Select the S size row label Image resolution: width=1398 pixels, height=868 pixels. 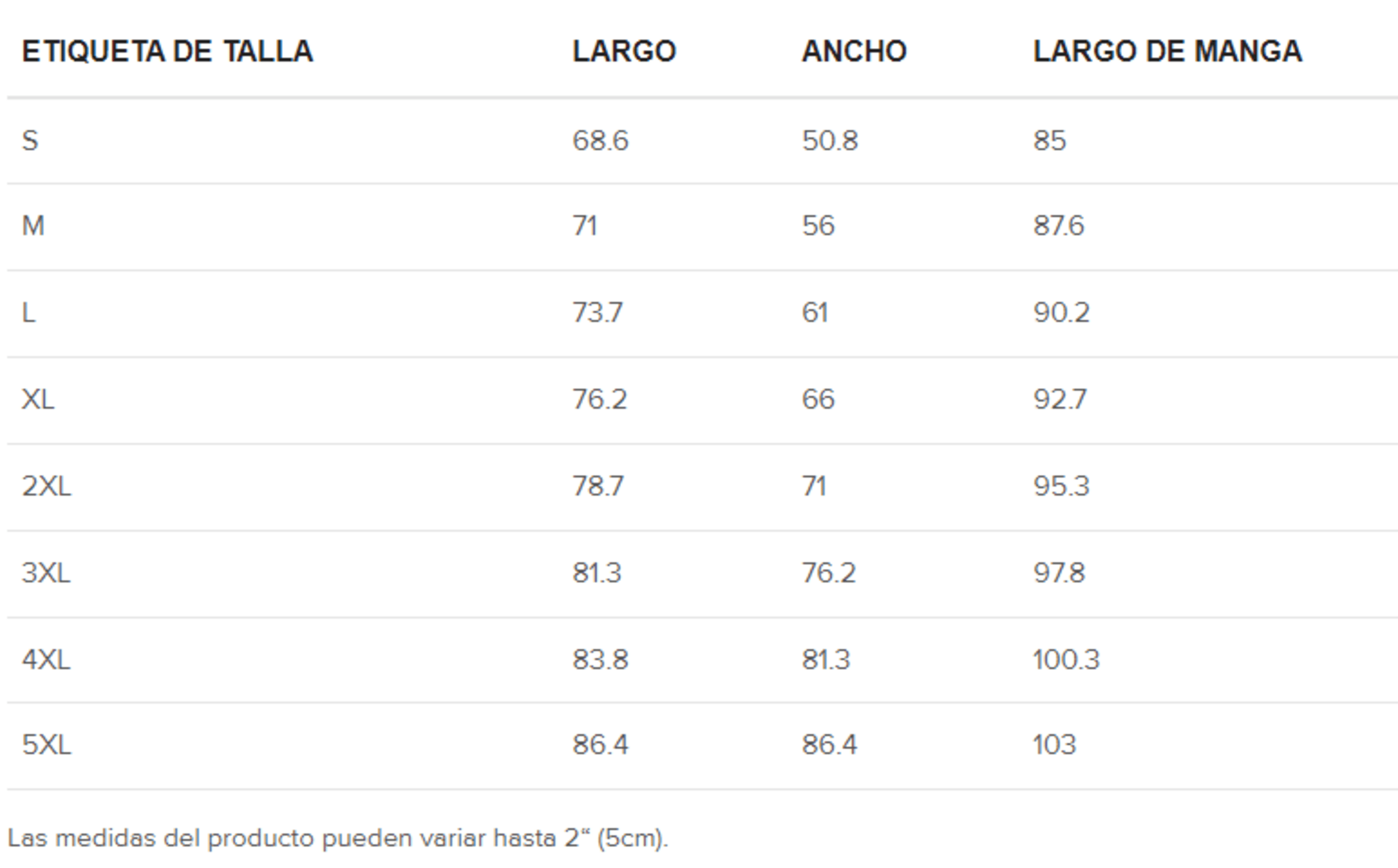click(x=30, y=141)
